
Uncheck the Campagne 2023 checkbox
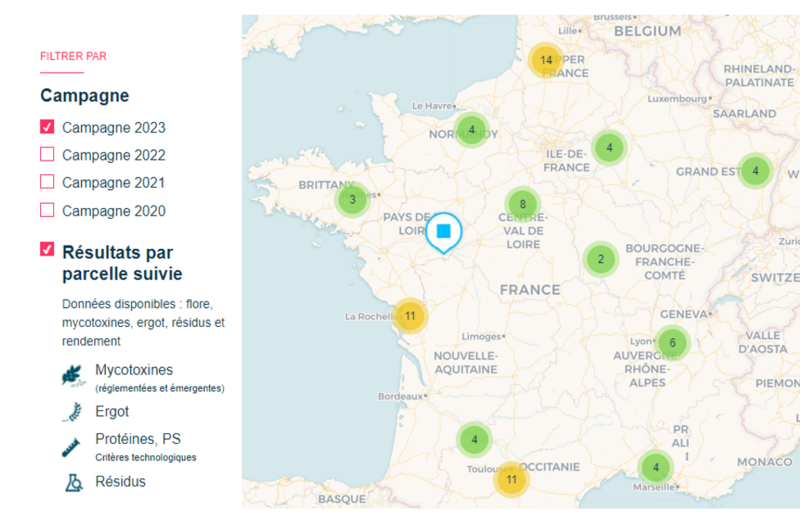point(47,127)
